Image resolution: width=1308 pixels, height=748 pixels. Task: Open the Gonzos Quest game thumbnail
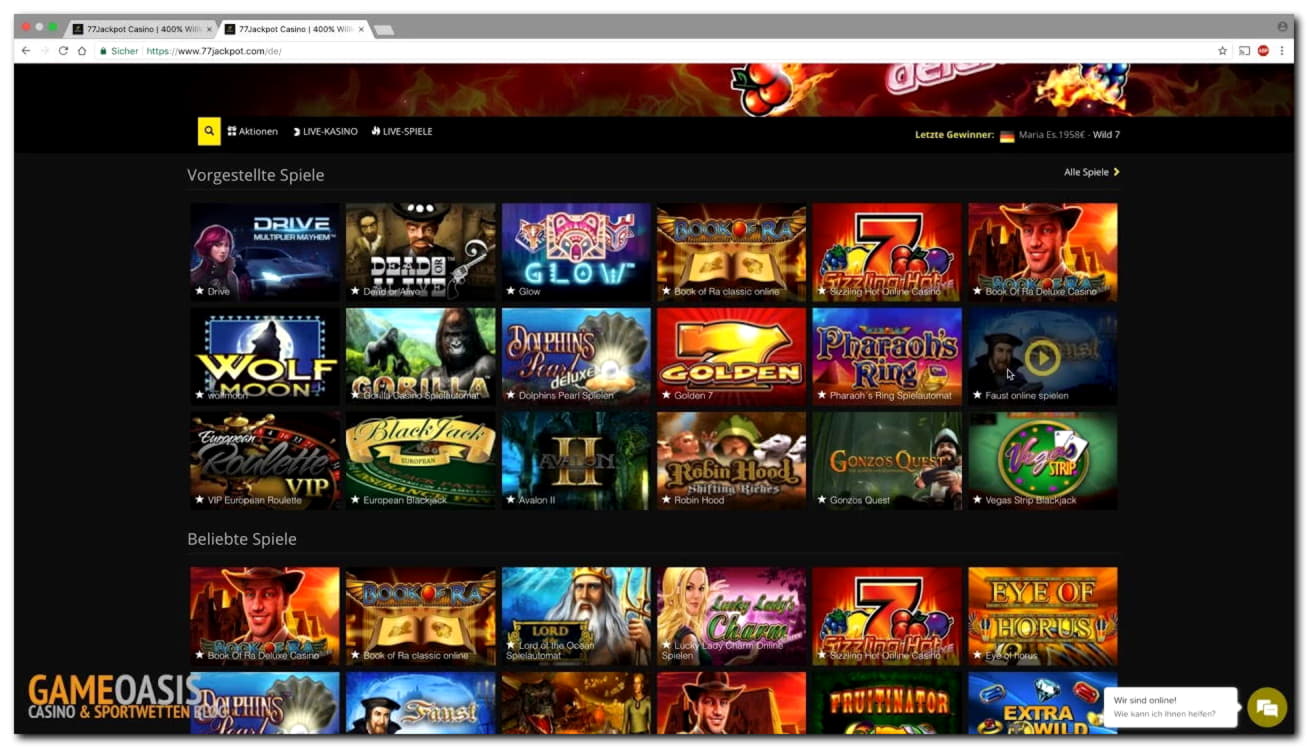(x=887, y=461)
